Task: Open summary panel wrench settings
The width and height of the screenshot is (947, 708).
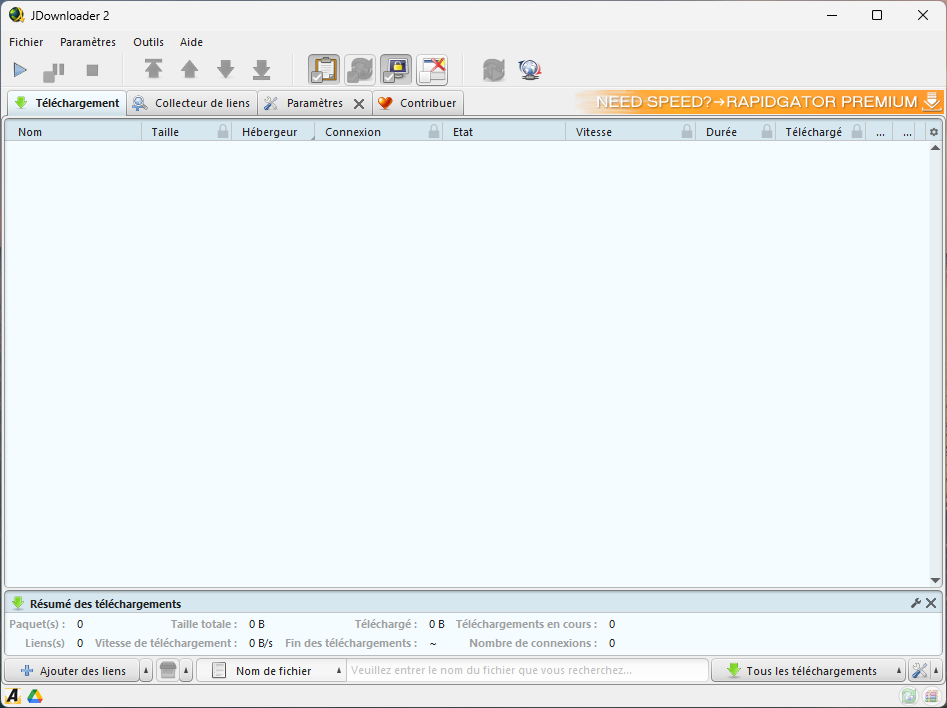Action: 916,603
